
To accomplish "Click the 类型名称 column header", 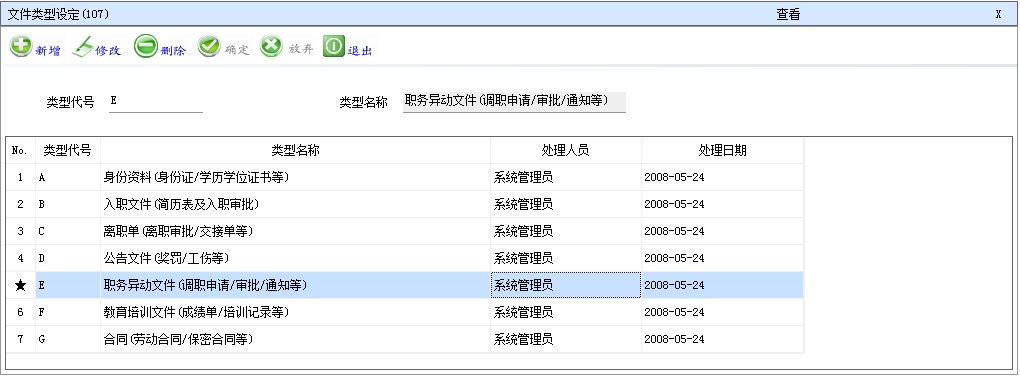I will pyautogui.click(x=295, y=150).
